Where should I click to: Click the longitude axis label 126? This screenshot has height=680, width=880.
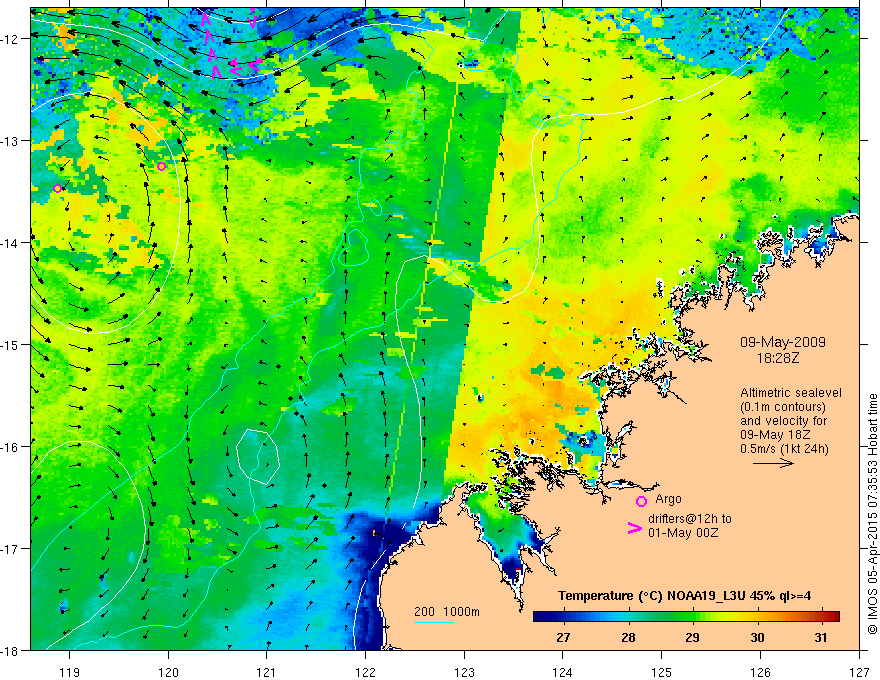760,672
